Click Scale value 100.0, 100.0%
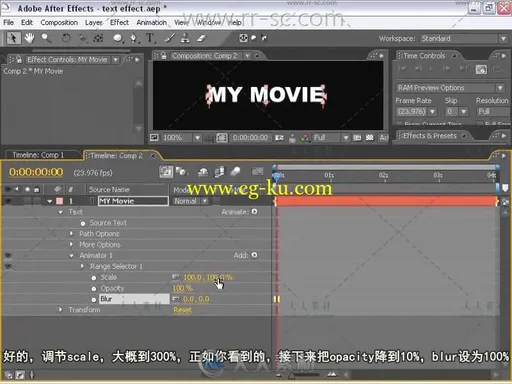The width and height of the screenshot is (512, 384). (207, 277)
